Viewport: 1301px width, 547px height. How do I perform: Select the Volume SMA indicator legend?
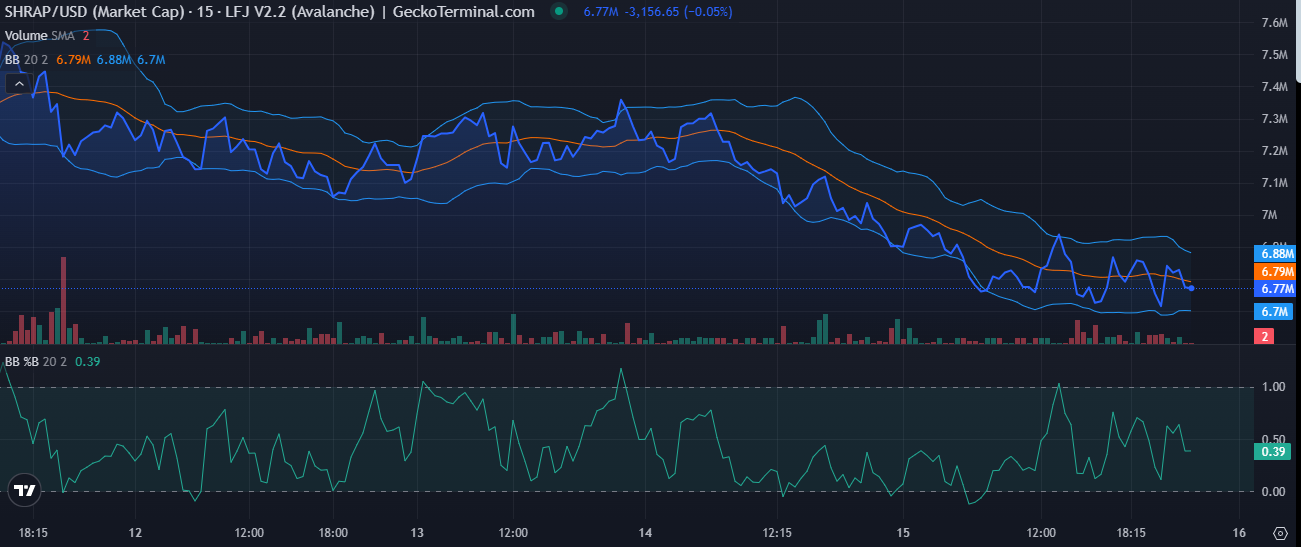47,35
